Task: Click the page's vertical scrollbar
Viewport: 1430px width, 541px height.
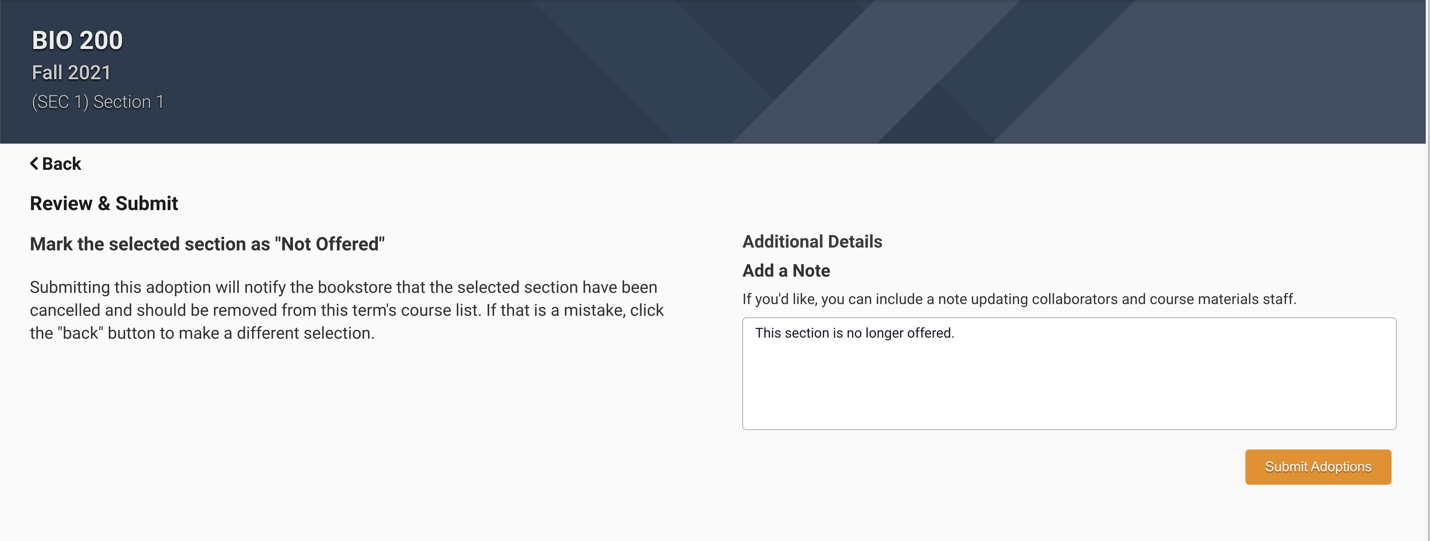Action: pos(1427,270)
